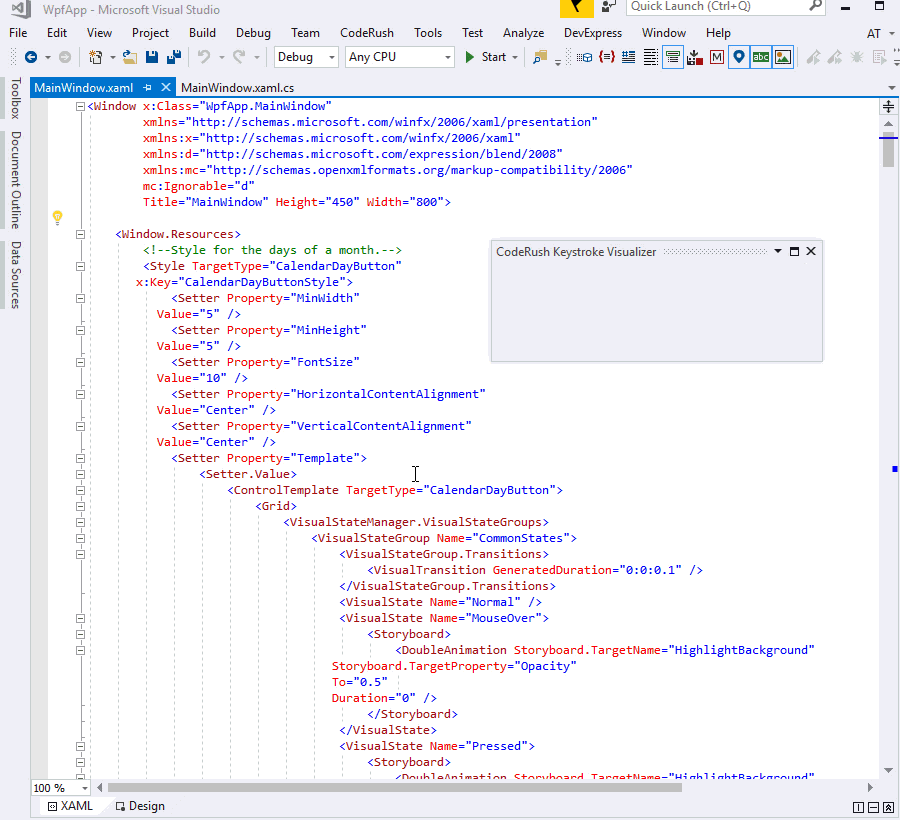
Task: Toggle the swap panes double-chevron control
Action: click(887, 807)
